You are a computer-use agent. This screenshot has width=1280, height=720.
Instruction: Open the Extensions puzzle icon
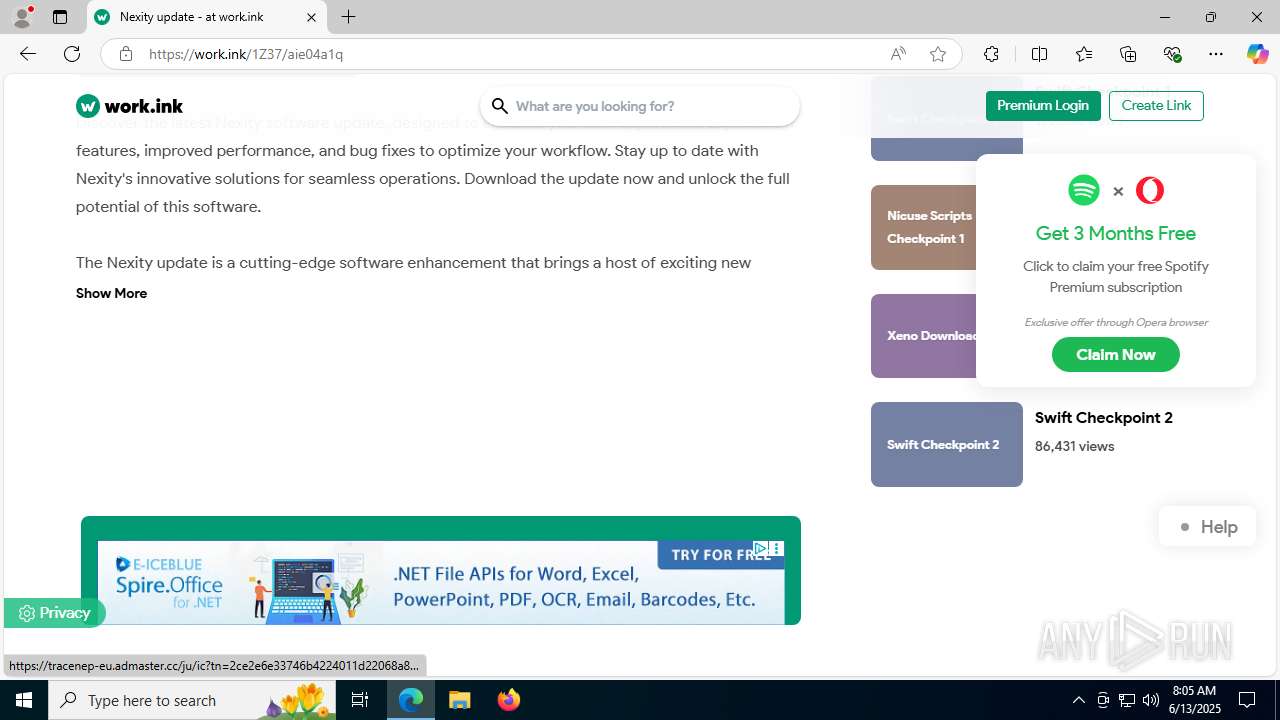[x=991, y=54]
